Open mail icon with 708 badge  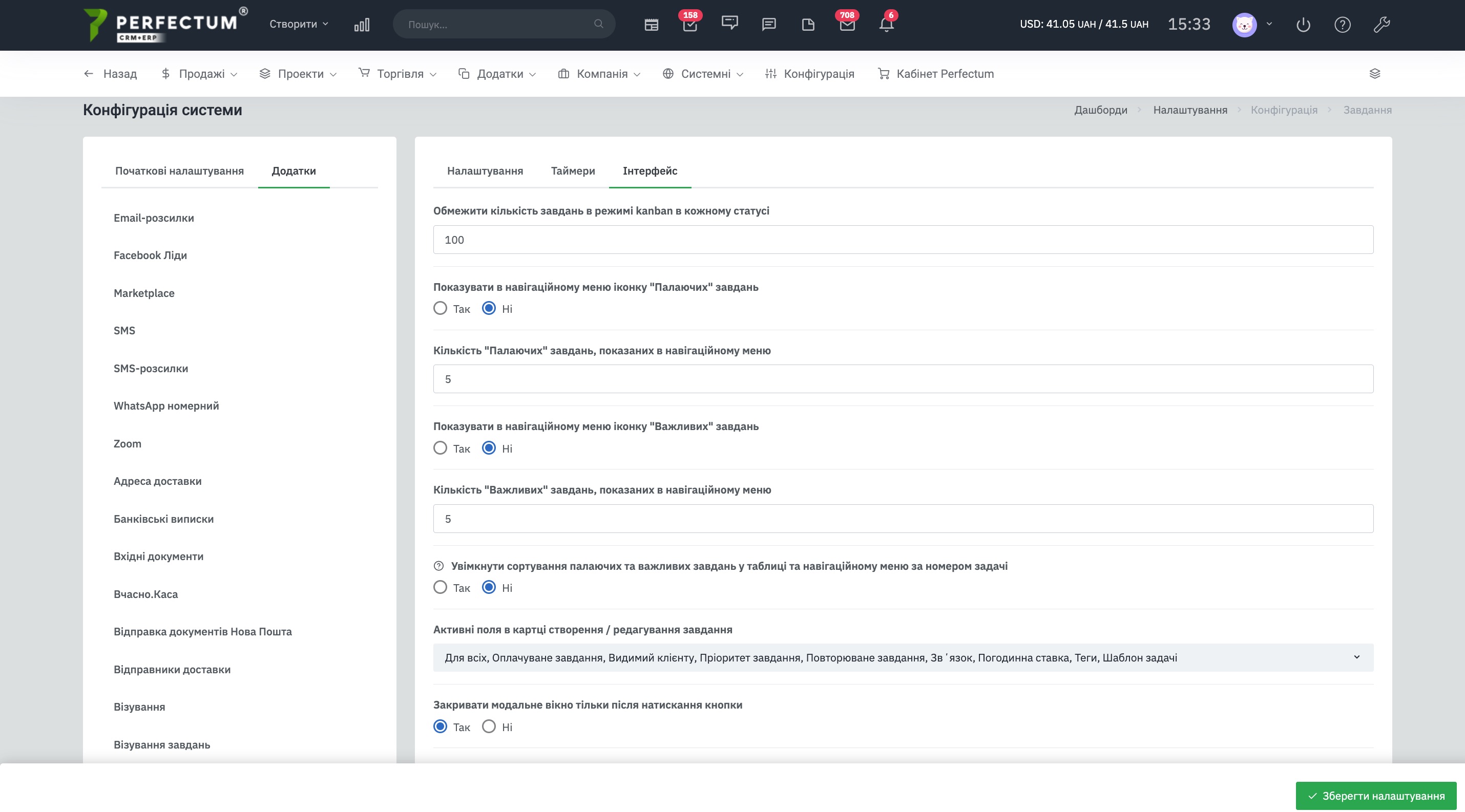click(x=847, y=25)
